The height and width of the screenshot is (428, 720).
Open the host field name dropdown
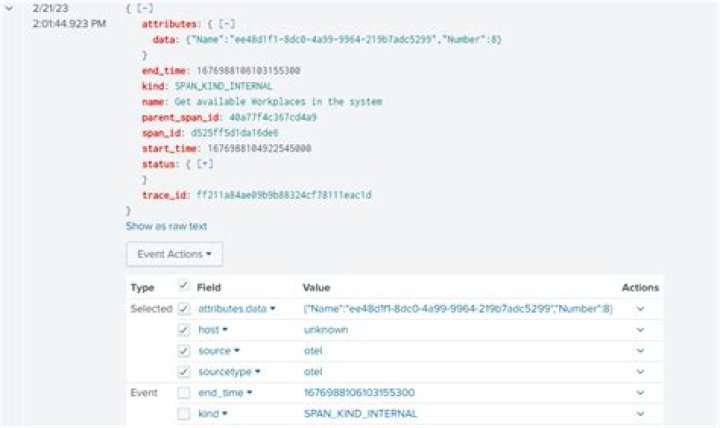[213, 330]
